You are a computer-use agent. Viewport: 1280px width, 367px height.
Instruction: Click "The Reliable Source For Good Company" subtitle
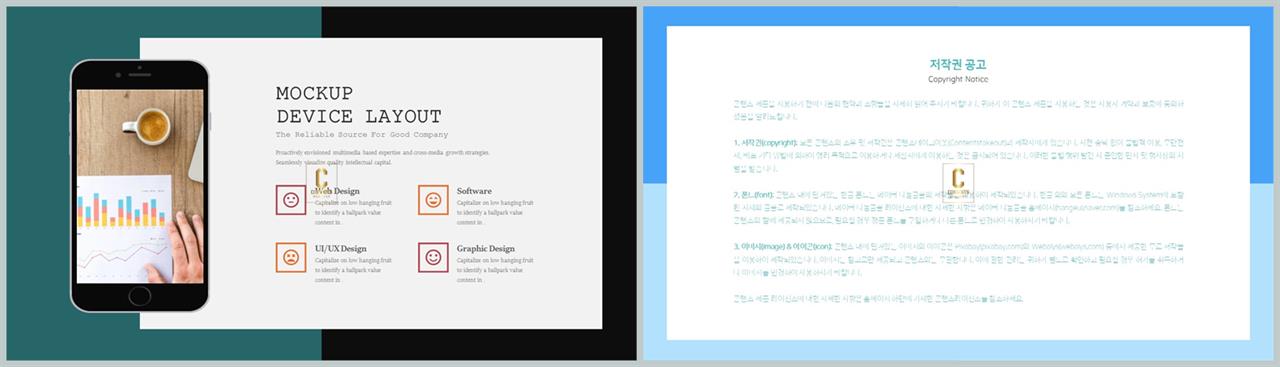coord(362,134)
